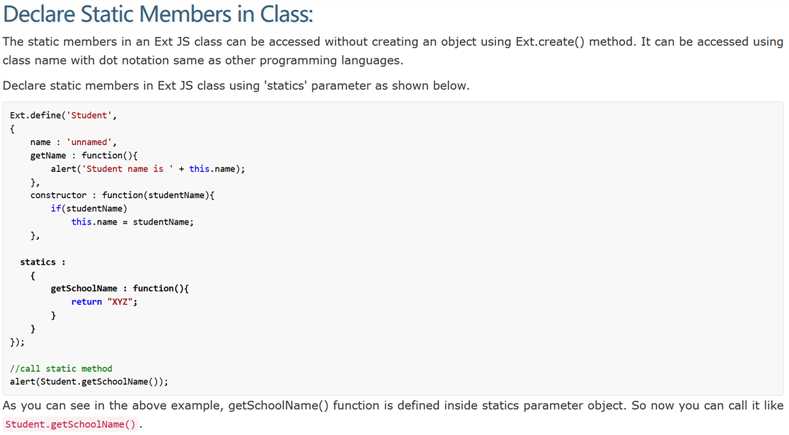Image resolution: width=789 pixels, height=435 pixels.
Task: Click 'Ext.define('Student',' code line
Action: (x=63, y=115)
